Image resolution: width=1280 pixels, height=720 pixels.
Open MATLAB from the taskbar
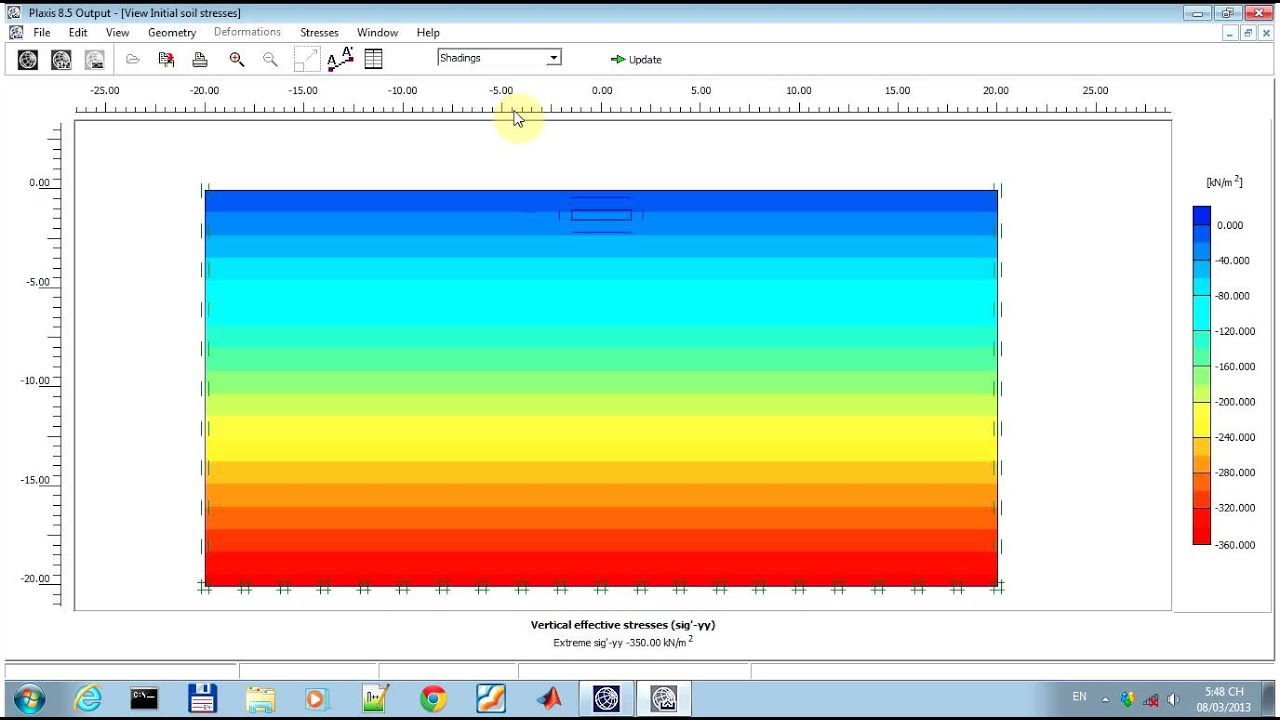click(x=548, y=698)
